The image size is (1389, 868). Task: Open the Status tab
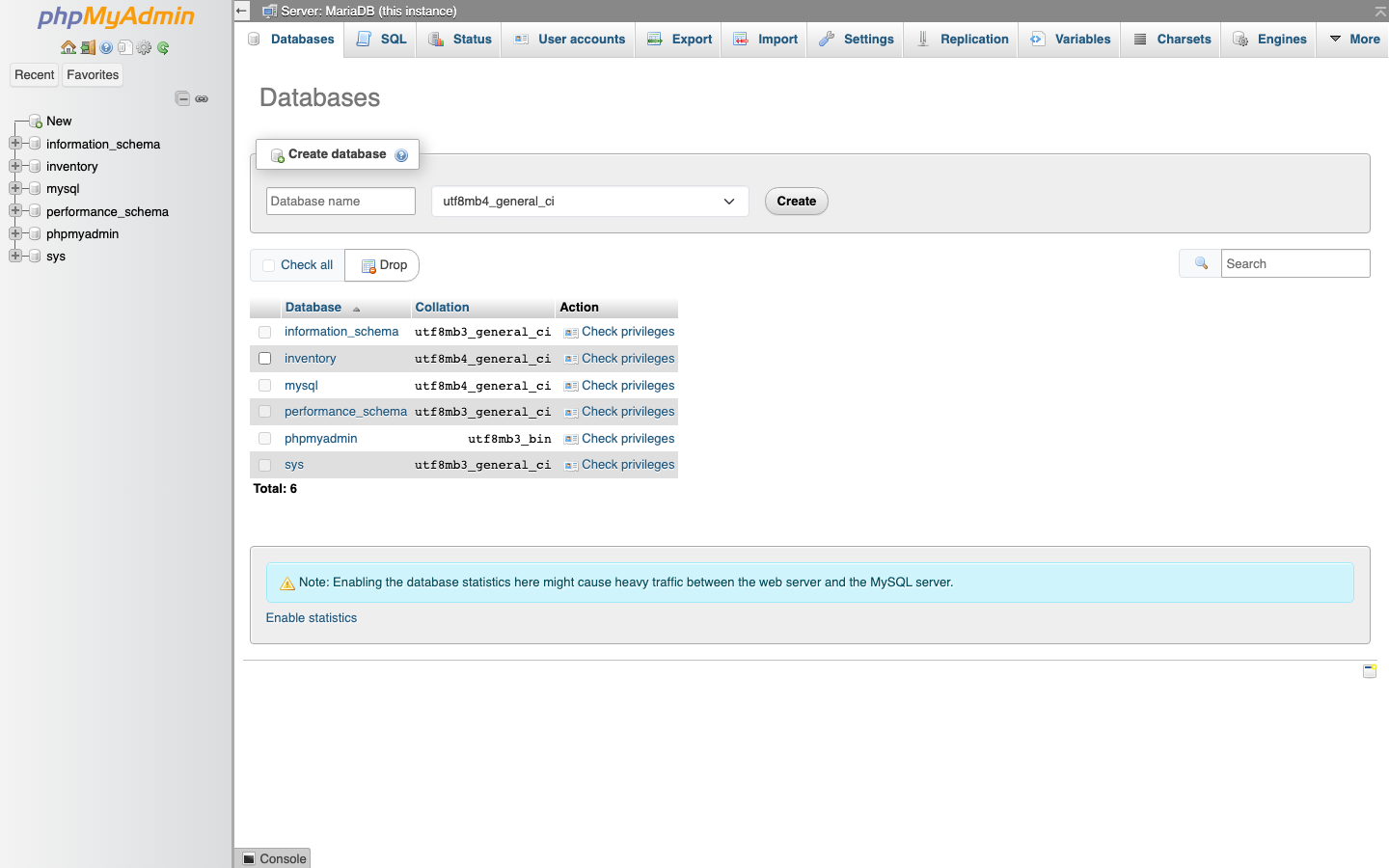(459, 40)
